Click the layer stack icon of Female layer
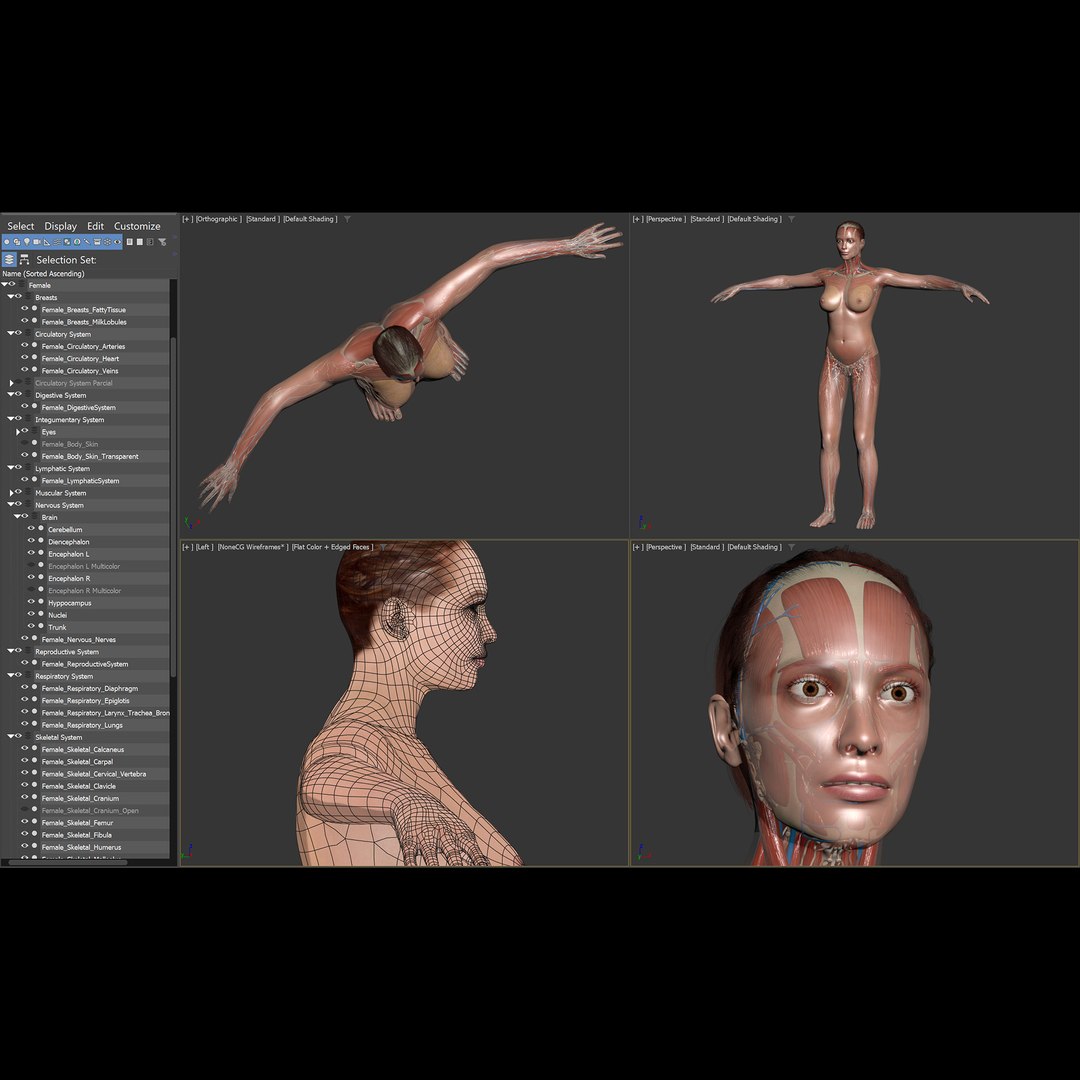 pos(21,284)
